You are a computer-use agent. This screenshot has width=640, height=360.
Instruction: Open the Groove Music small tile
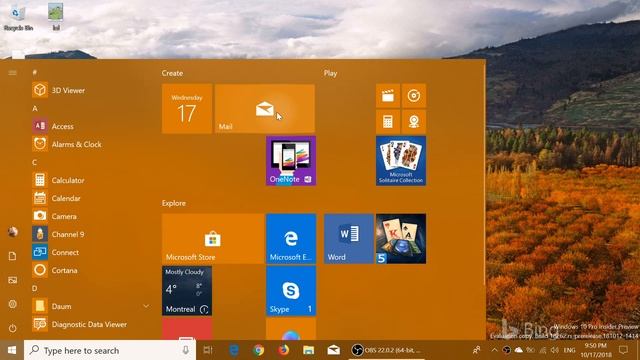coord(414,96)
